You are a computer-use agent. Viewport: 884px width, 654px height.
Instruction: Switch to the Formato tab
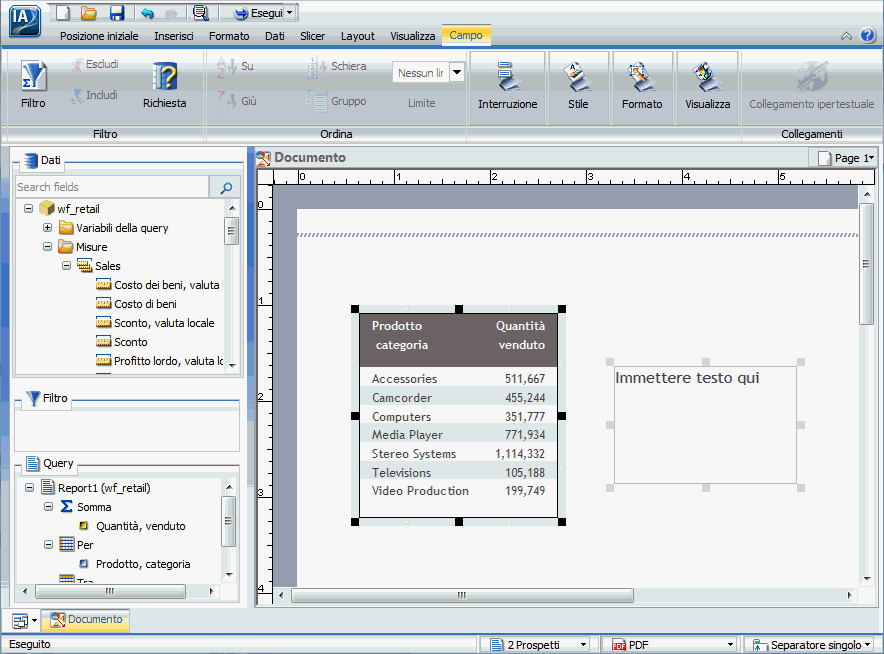(229, 36)
